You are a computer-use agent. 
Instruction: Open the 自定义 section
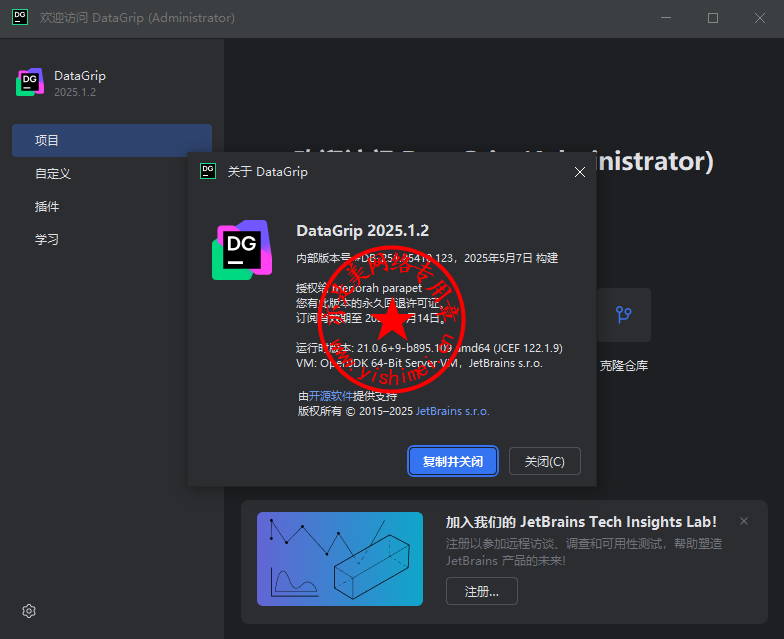[53, 174]
